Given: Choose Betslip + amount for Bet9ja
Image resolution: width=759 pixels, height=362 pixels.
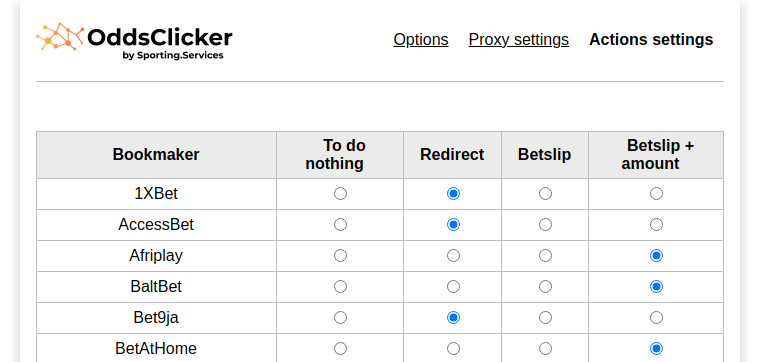Looking at the screenshot, I should point(656,317).
